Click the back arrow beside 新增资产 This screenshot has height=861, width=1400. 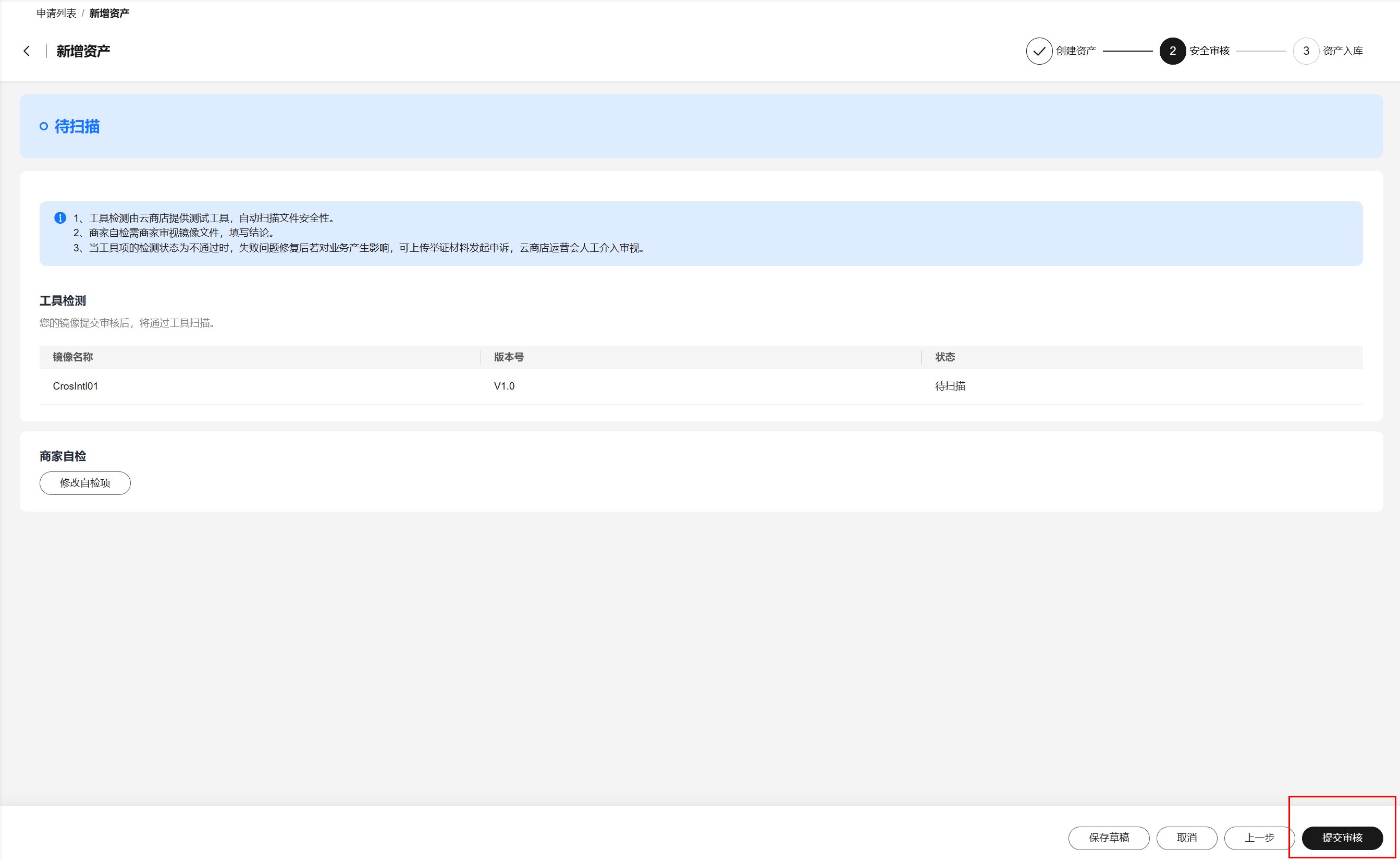pyautogui.click(x=27, y=51)
